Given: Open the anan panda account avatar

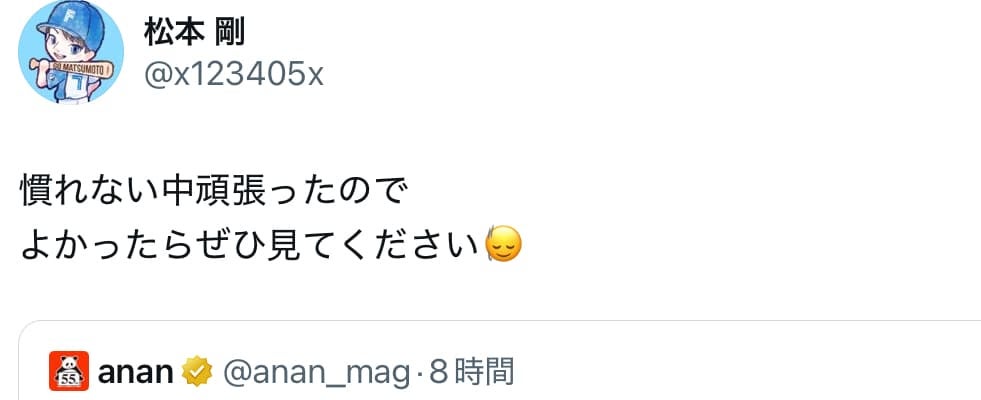Looking at the screenshot, I should click(x=69, y=371).
